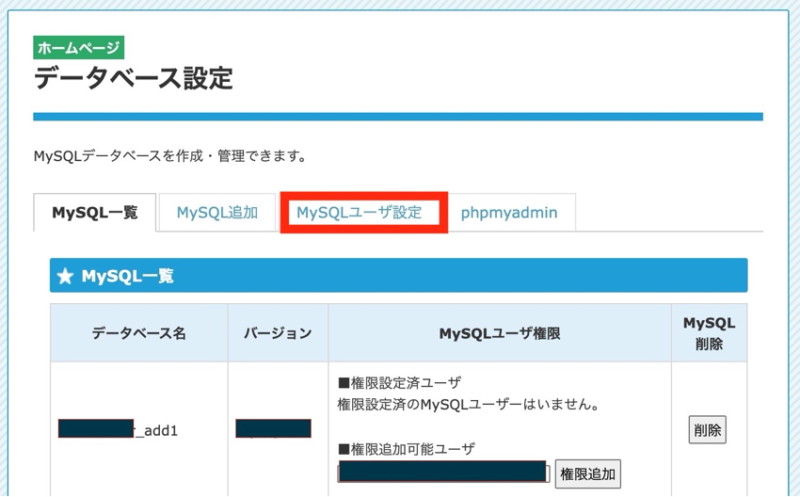Switch to the MySQL追加 tab

pyautogui.click(x=217, y=212)
